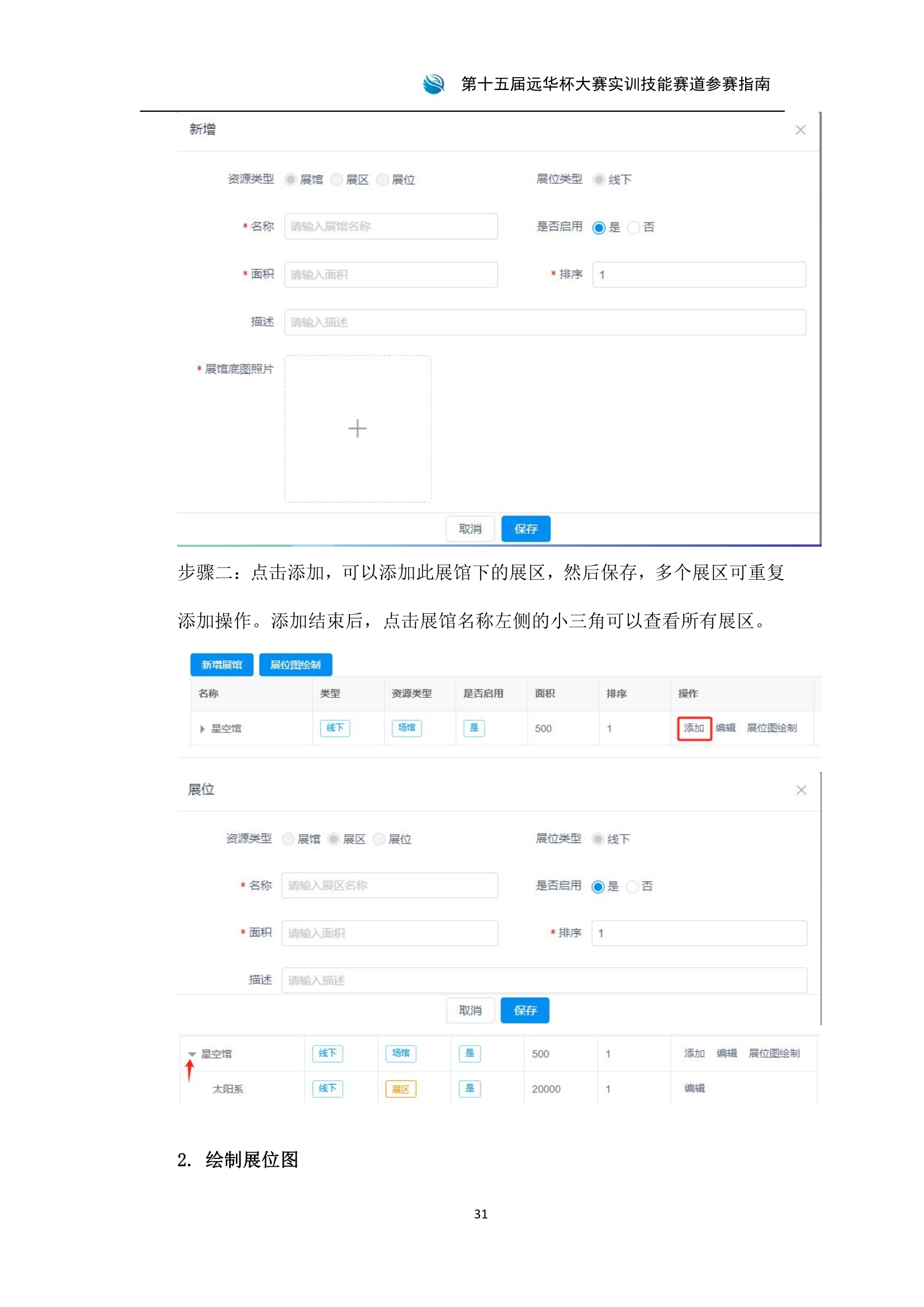The width and height of the screenshot is (924, 1307).
Task: Click the 2. 绘制展位图 heading
Action: [x=238, y=1160]
